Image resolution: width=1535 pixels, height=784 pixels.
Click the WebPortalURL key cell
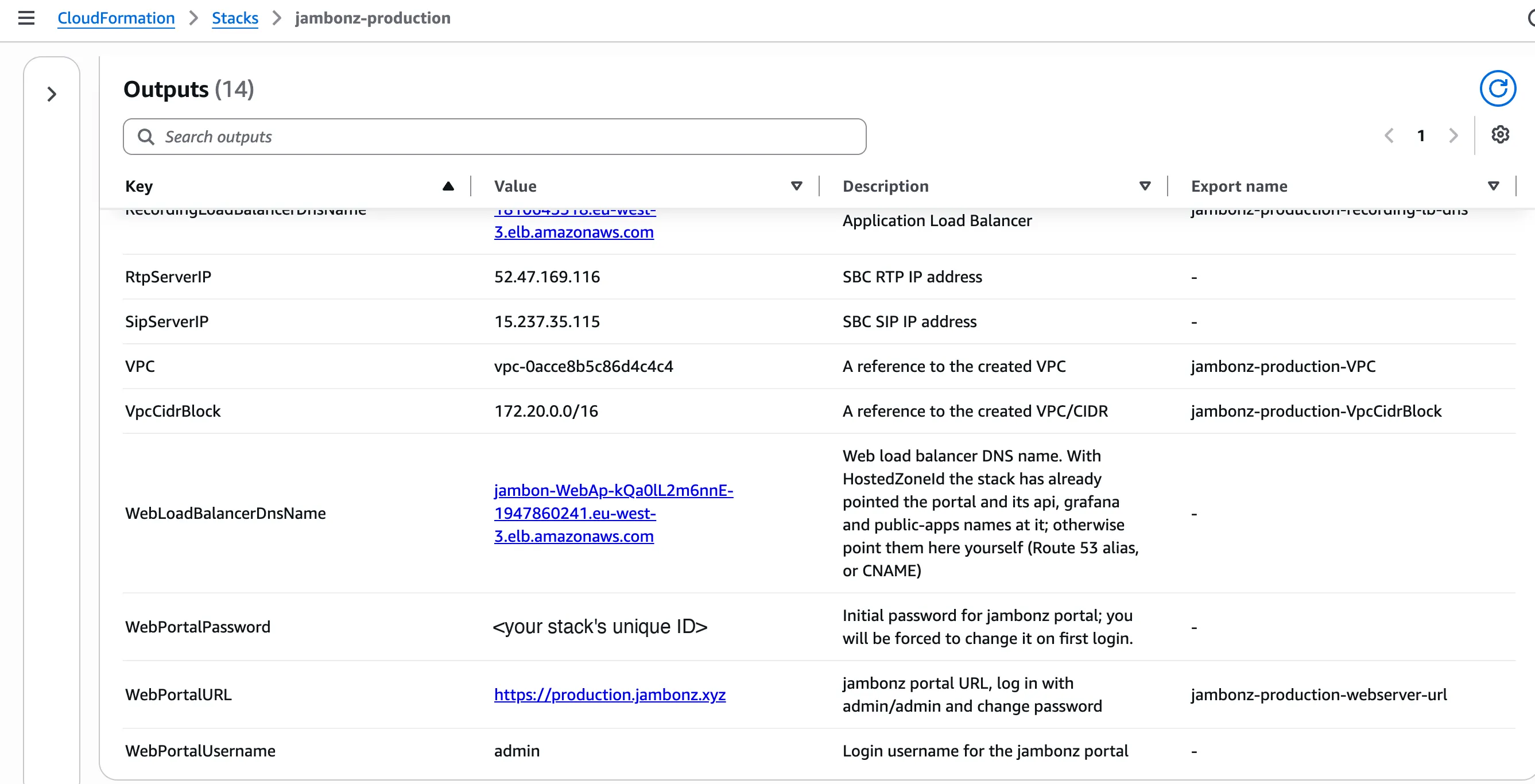178,694
